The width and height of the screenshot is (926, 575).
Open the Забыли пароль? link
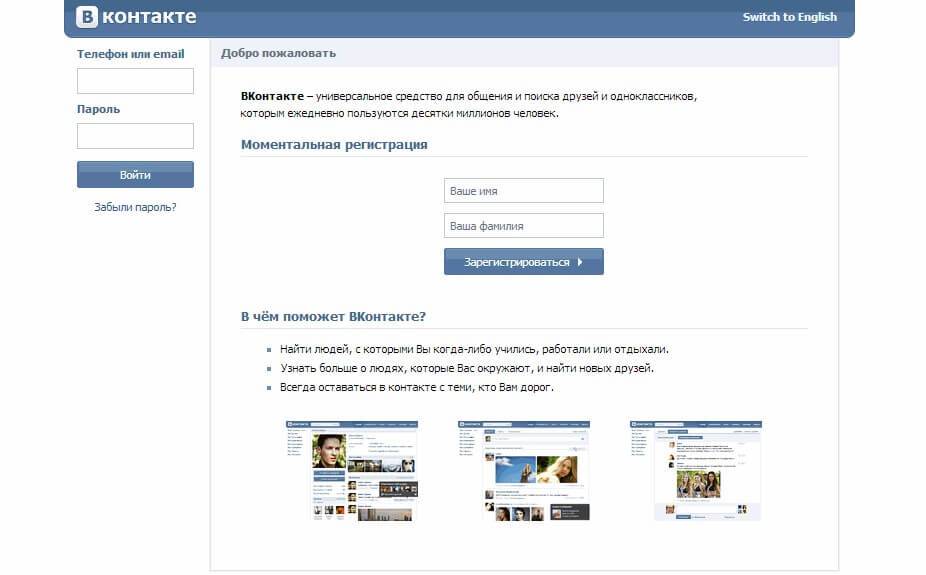click(x=135, y=207)
